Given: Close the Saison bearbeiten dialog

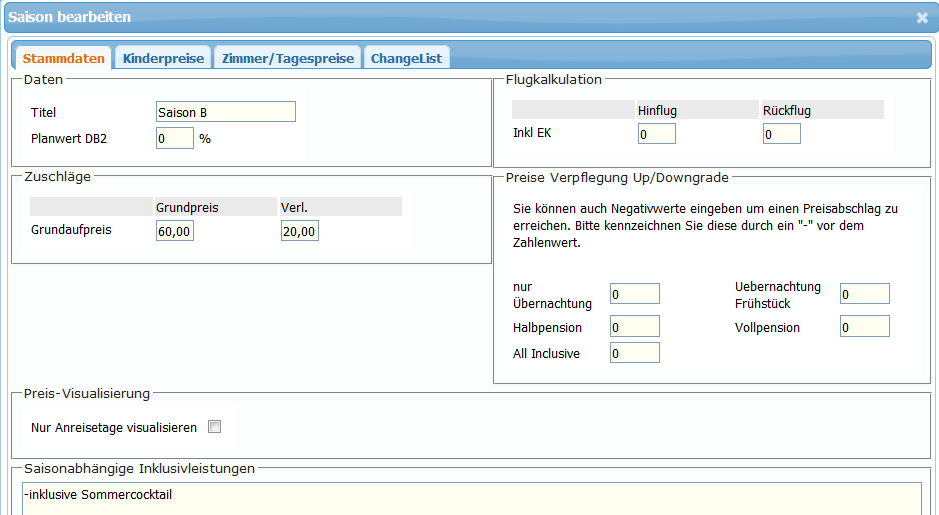Looking at the screenshot, I should click(921, 17).
